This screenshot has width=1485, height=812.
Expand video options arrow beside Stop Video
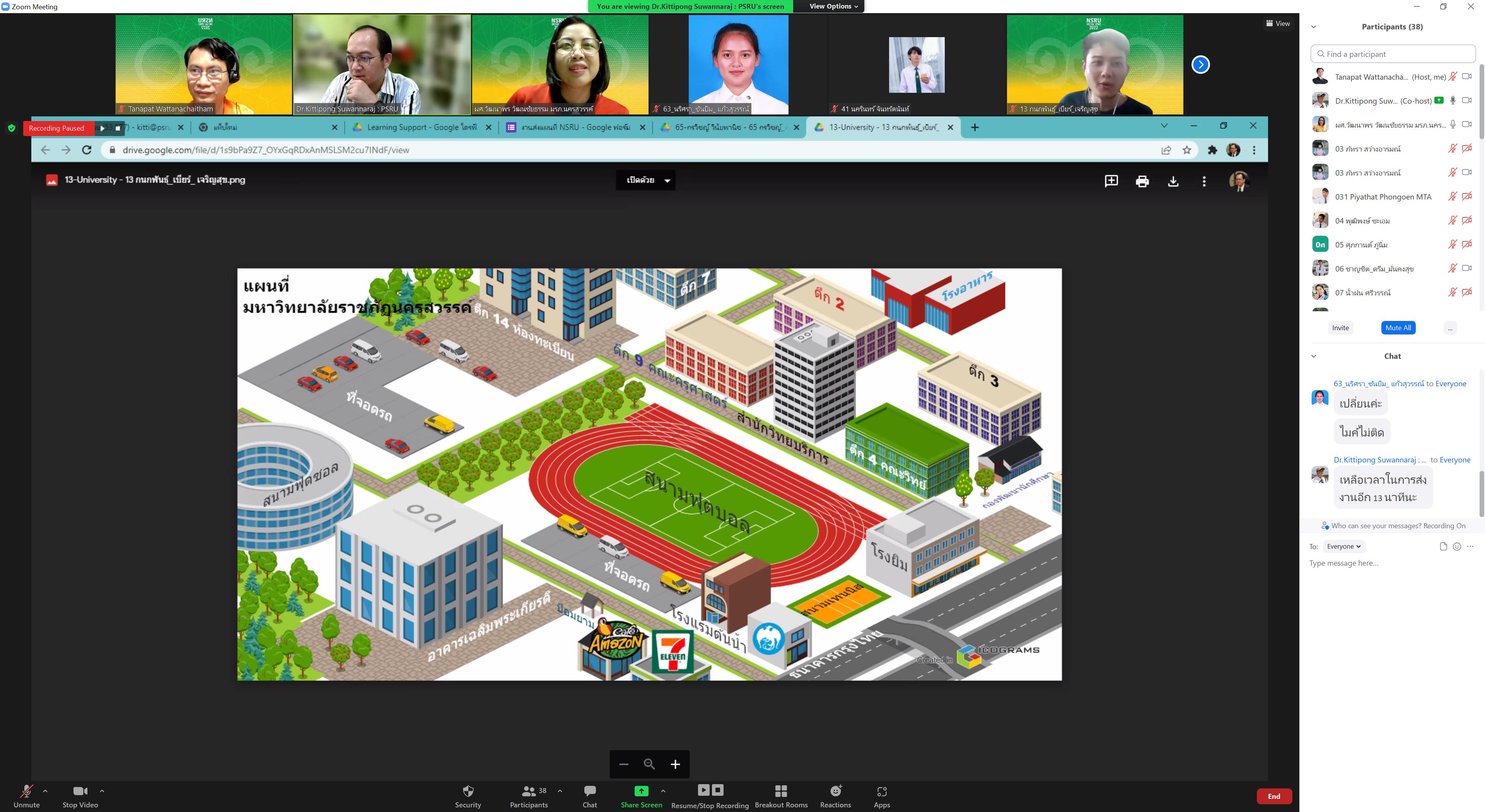(102, 791)
